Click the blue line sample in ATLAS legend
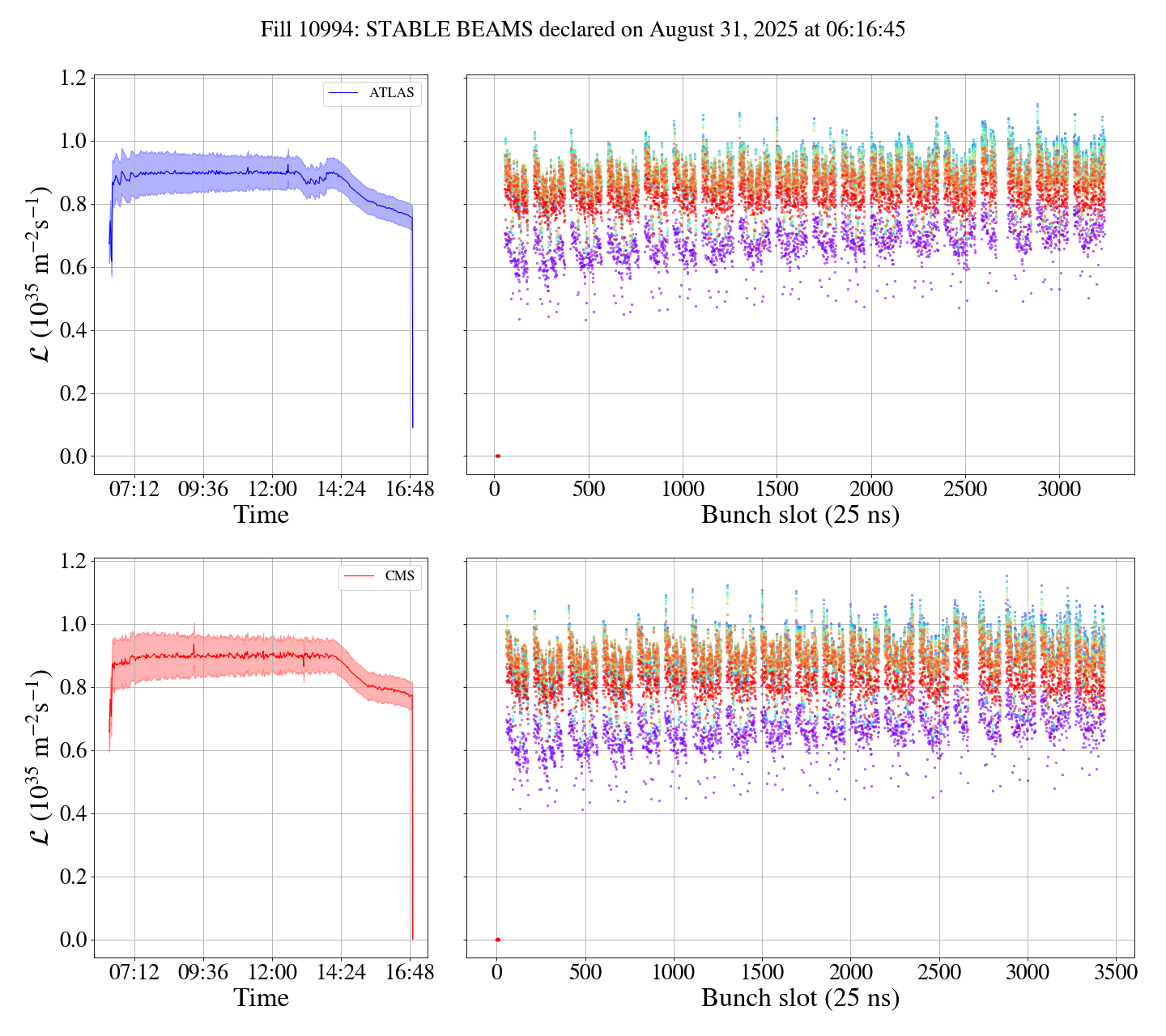1166x1036 pixels. pos(344,93)
